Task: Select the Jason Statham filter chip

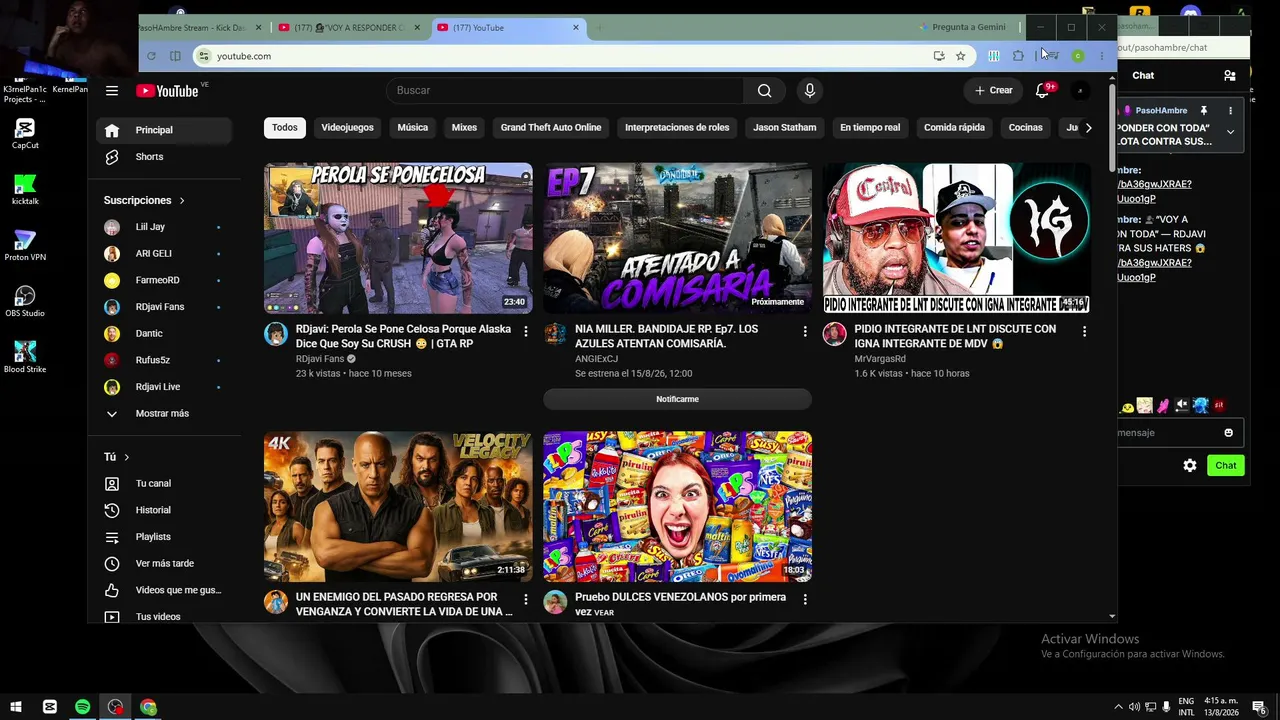Action: coord(785,128)
